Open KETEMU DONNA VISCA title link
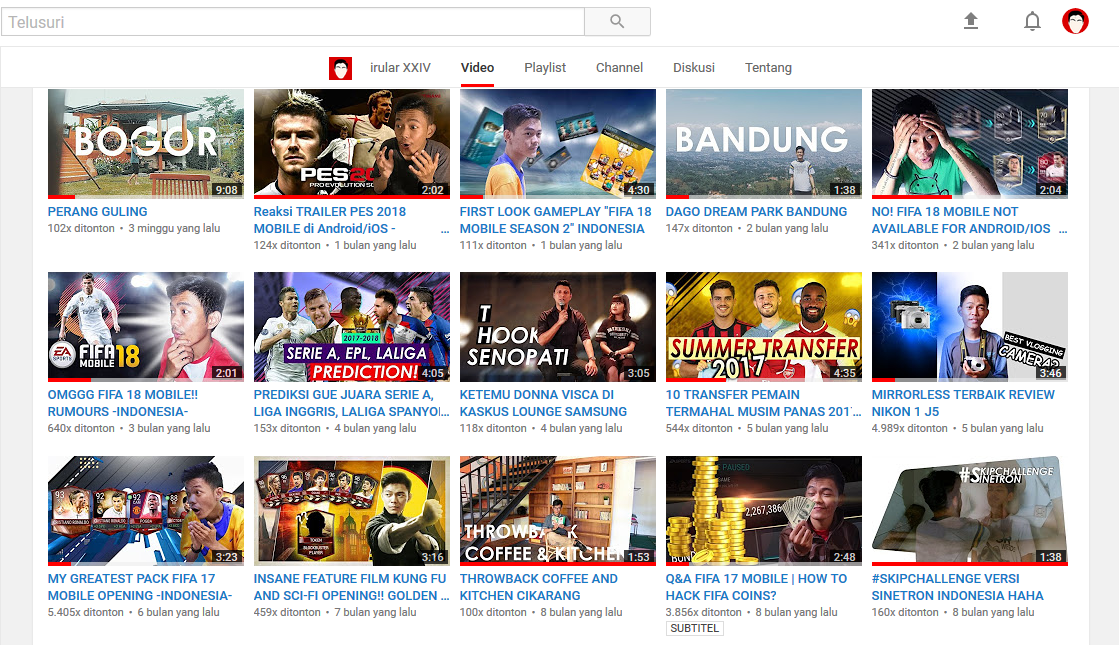 [x=543, y=403]
